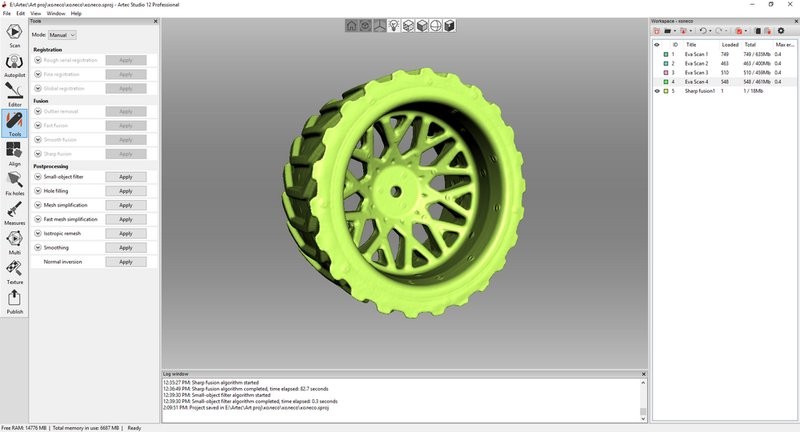800x432 pixels.
Task: Open the Window menu
Action: (55, 13)
